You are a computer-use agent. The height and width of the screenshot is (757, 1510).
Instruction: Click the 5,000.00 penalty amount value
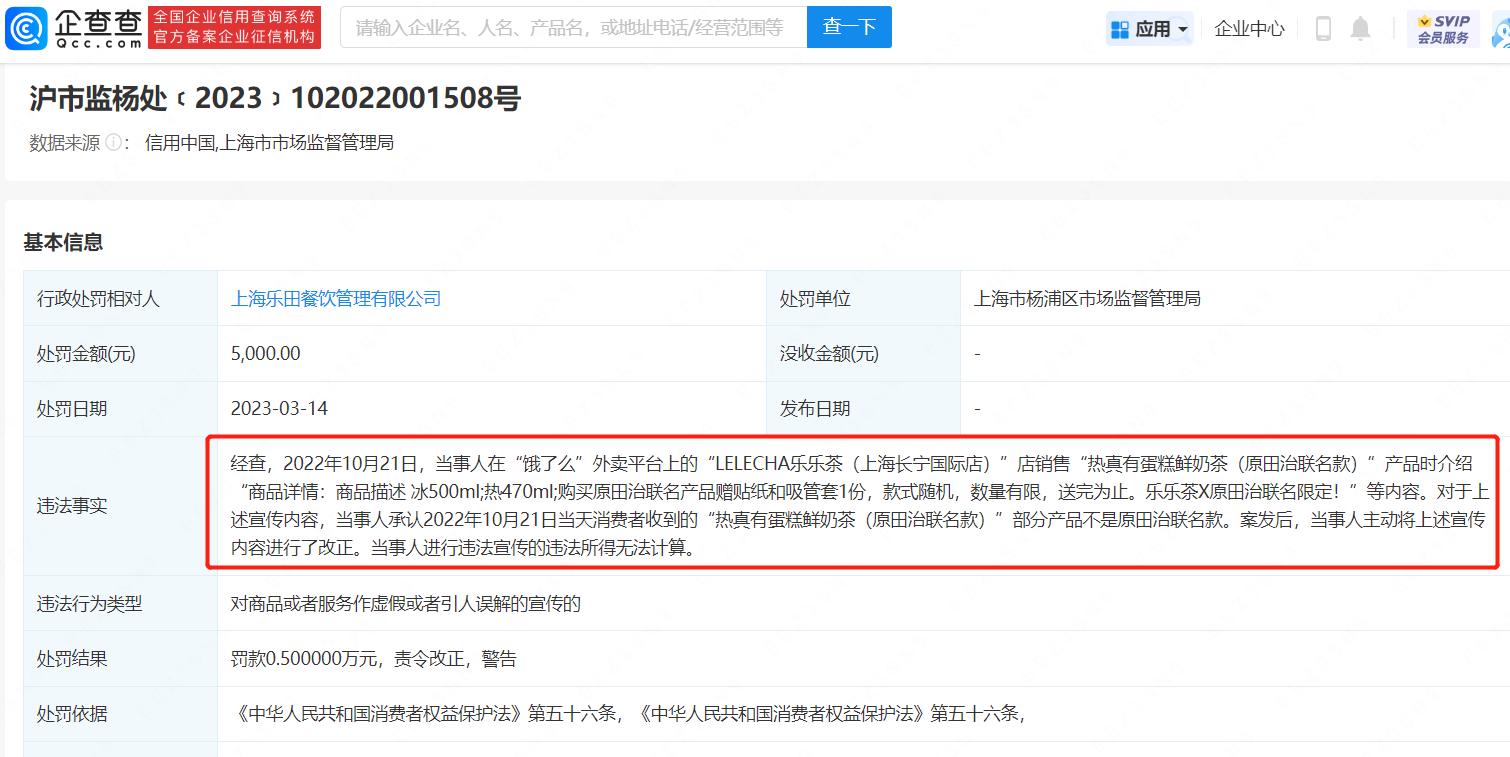pos(266,353)
